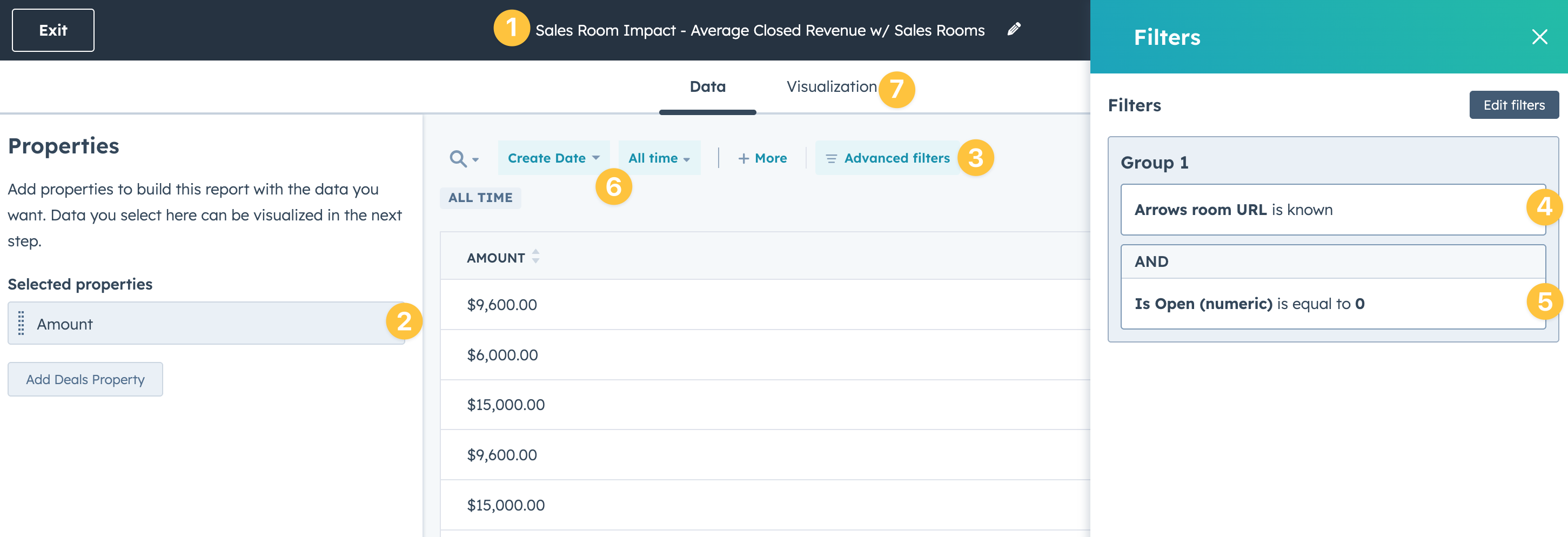Expand the All time range dropdown
This screenshot has width=1568, height=537.
[x=659, y=158]
